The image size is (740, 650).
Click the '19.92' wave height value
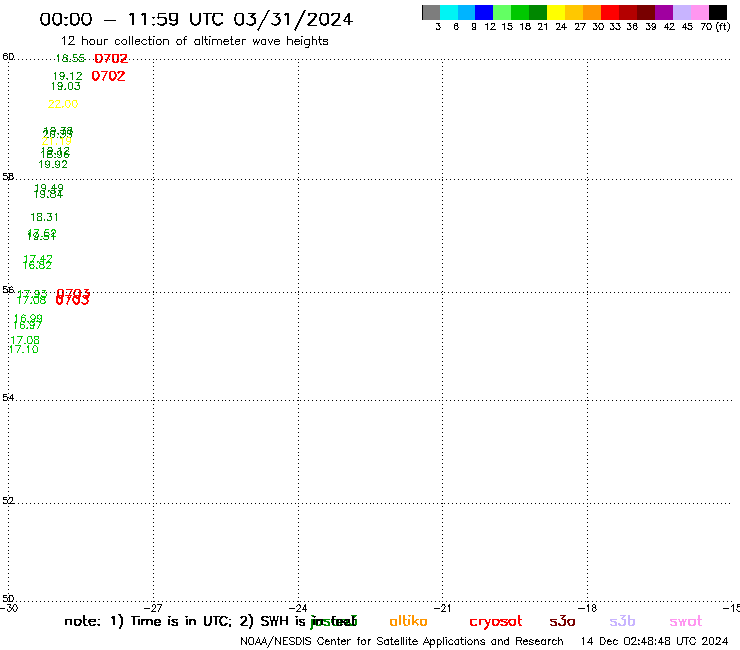point(53,164)
